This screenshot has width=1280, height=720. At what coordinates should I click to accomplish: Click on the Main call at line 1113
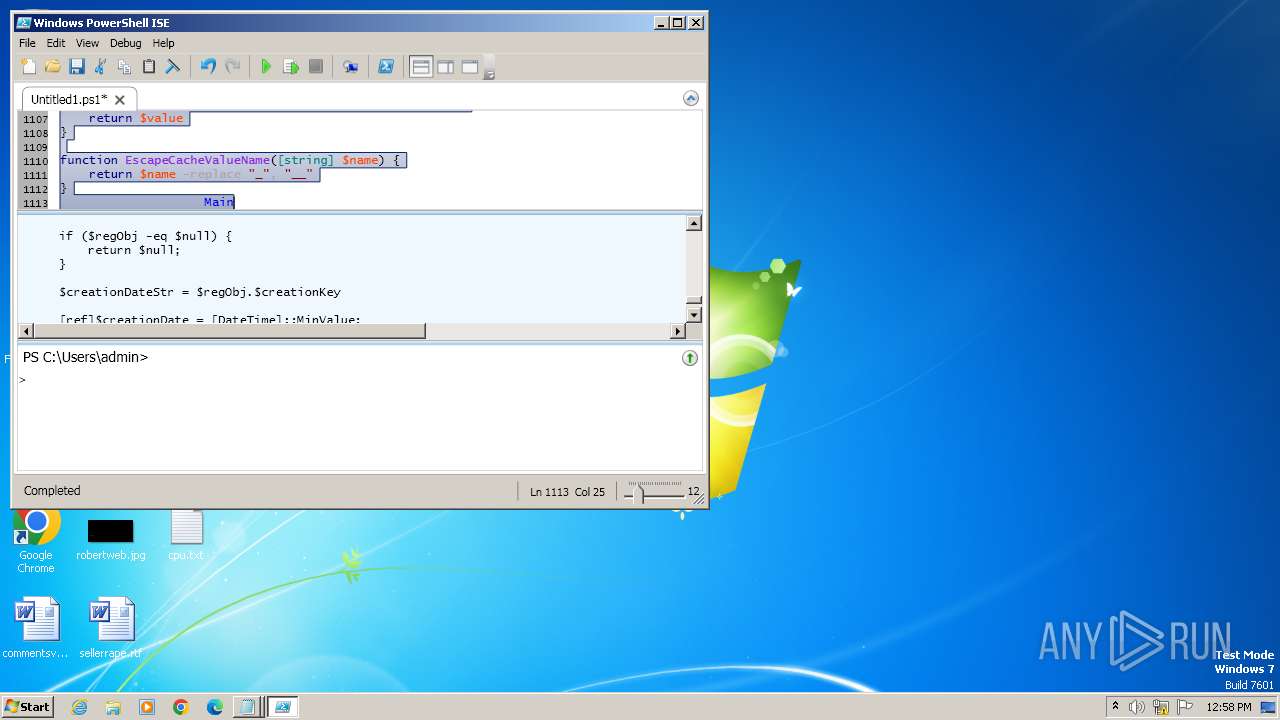219,202
